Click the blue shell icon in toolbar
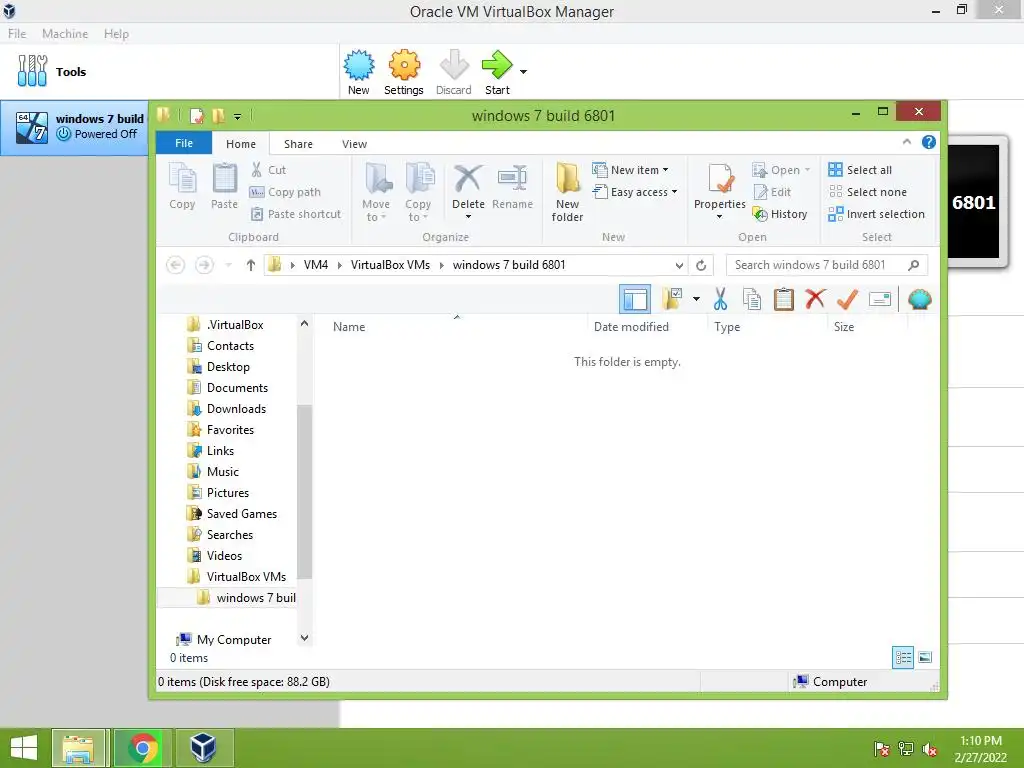 pyautogui.click(x=920, y=300)
